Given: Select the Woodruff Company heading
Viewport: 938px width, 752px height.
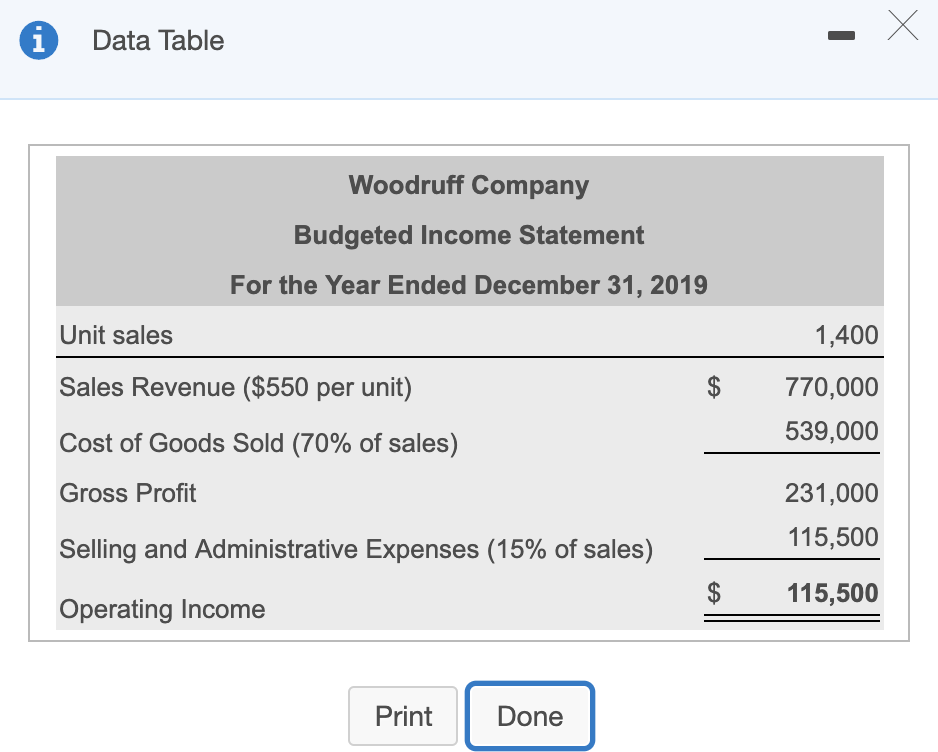Looking at the screenshot, I should coord(468,185).
